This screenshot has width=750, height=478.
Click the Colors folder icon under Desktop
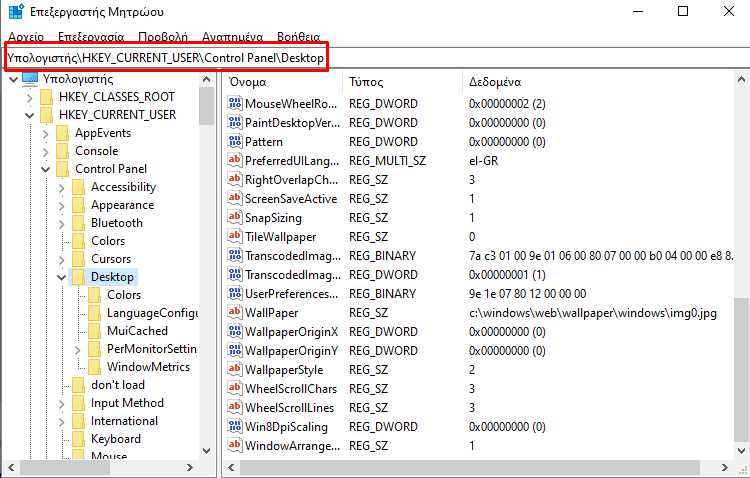(95, 295)
